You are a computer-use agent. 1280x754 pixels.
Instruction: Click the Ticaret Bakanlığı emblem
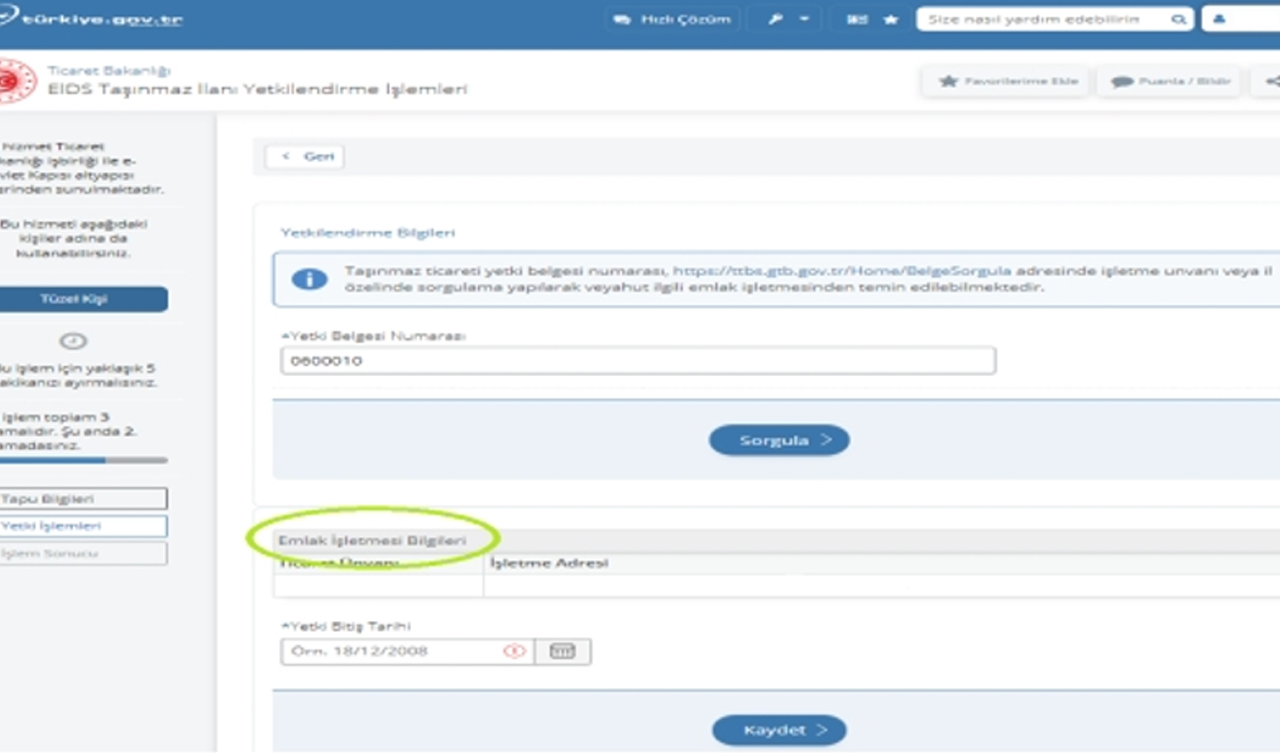click(x=17, y=82)
